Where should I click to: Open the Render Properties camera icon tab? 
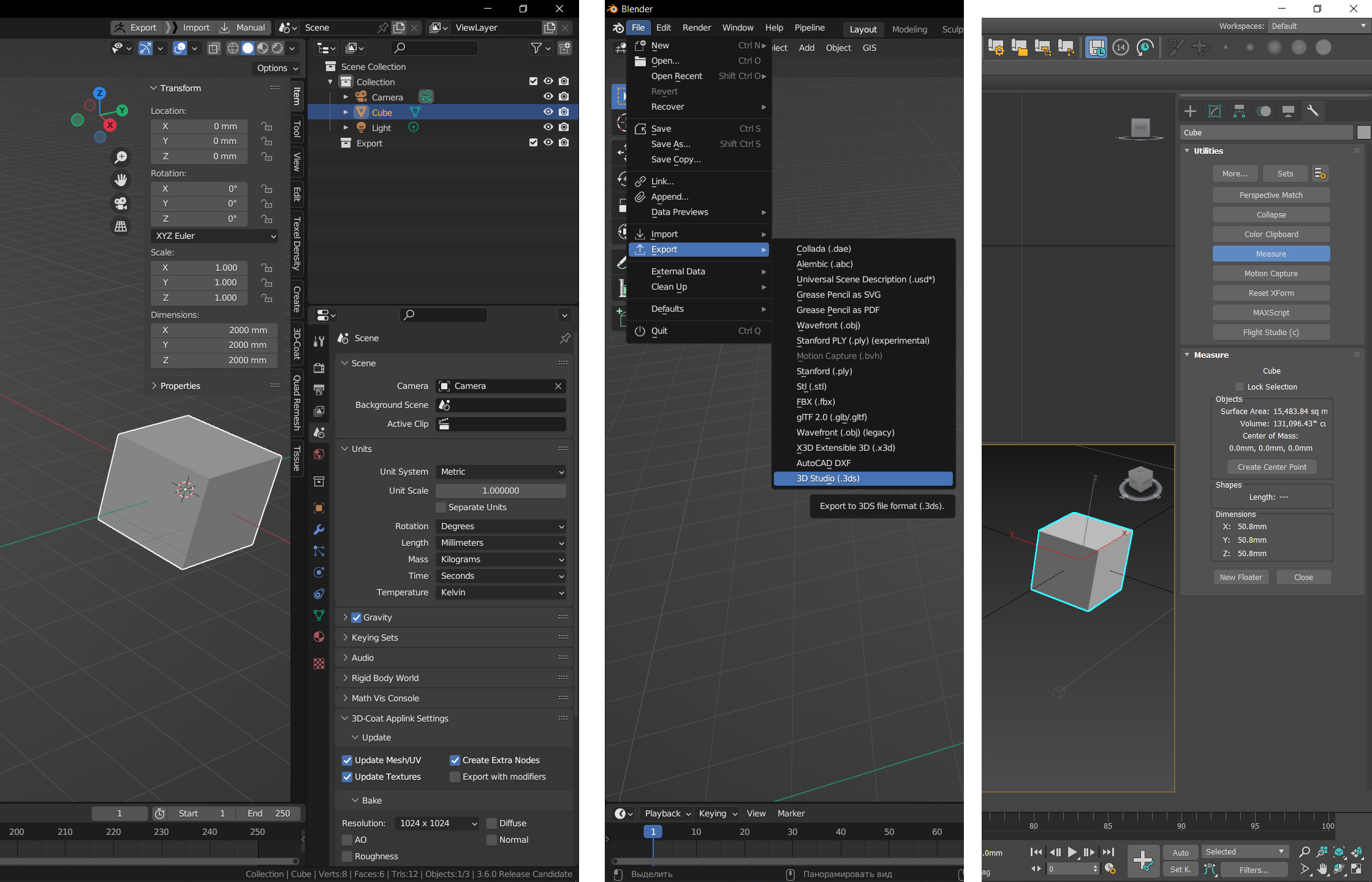(x=319, y=367)
